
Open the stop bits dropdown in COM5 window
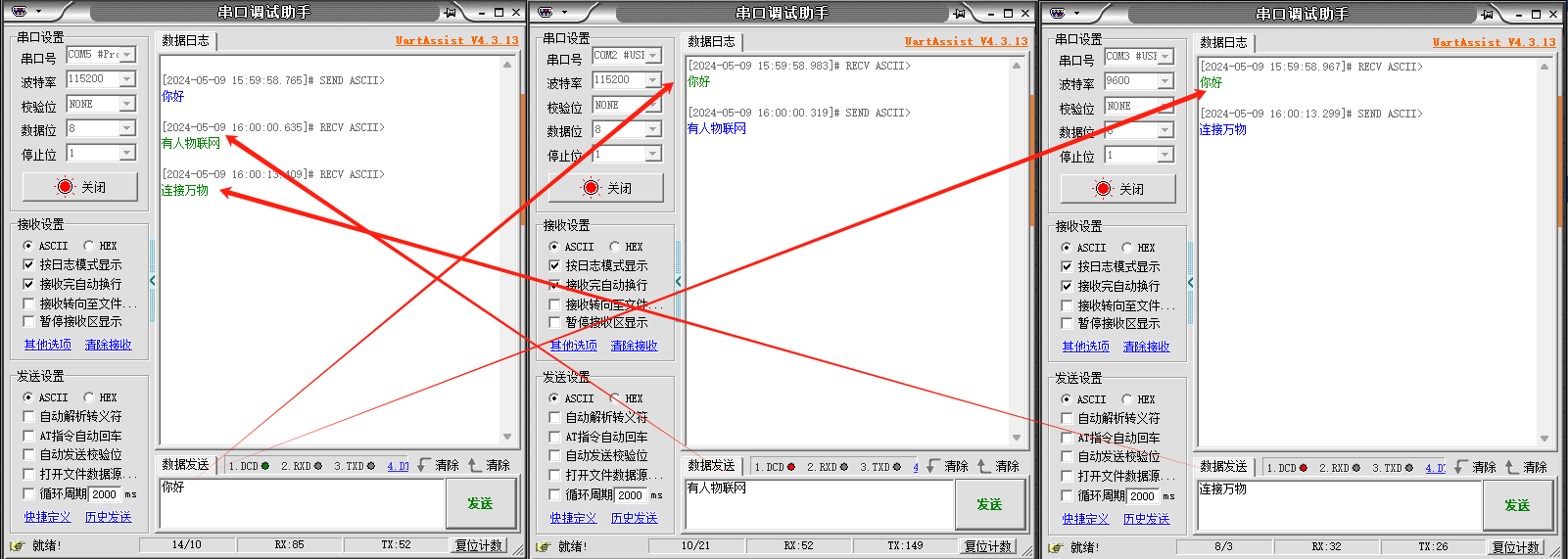[x=127, y=153]
